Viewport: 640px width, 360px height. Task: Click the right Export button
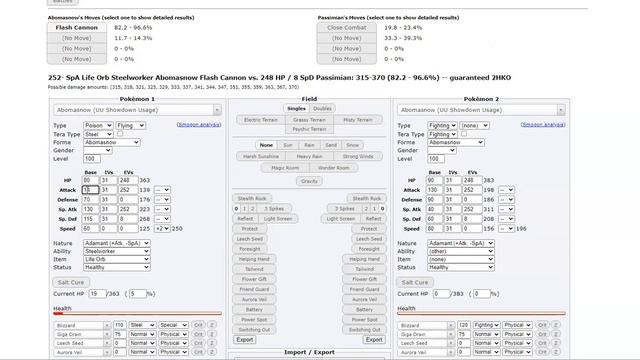[374, 340]
